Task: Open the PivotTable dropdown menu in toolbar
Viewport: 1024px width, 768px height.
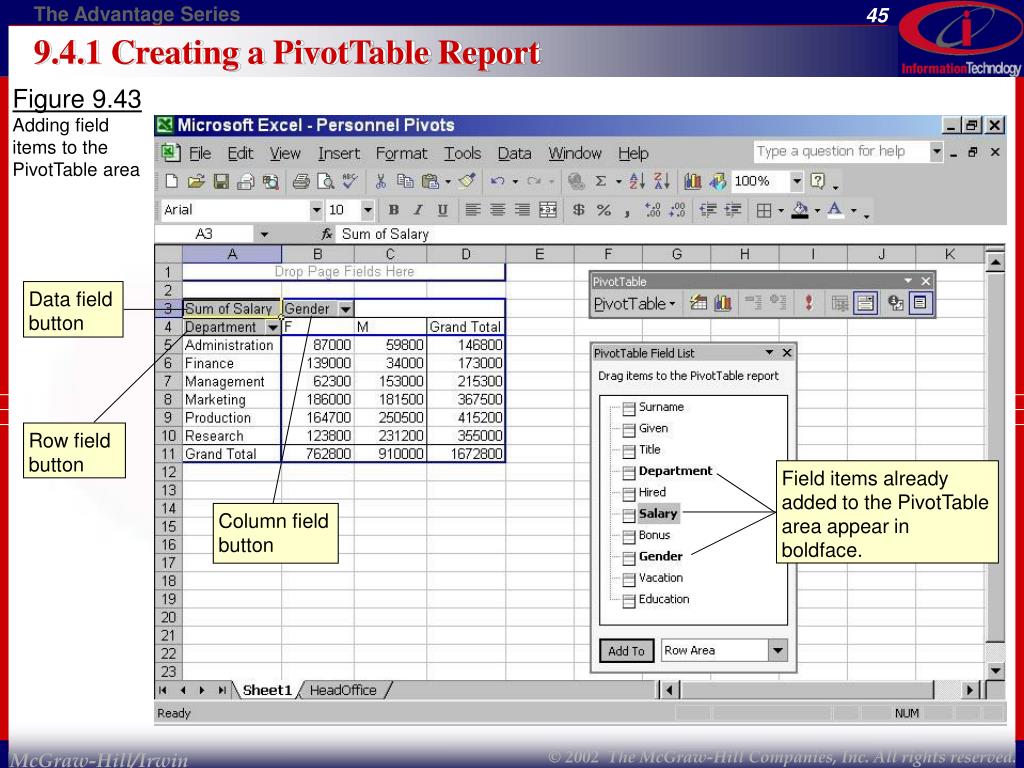Action: [634, 304]
